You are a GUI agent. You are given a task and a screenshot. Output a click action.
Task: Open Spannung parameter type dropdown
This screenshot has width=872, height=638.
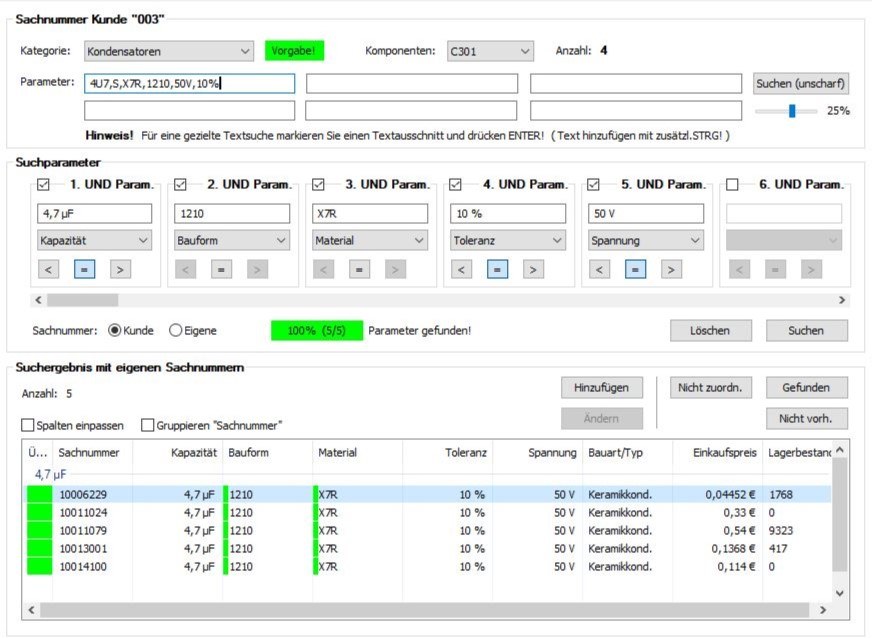[x=646, y=240]
